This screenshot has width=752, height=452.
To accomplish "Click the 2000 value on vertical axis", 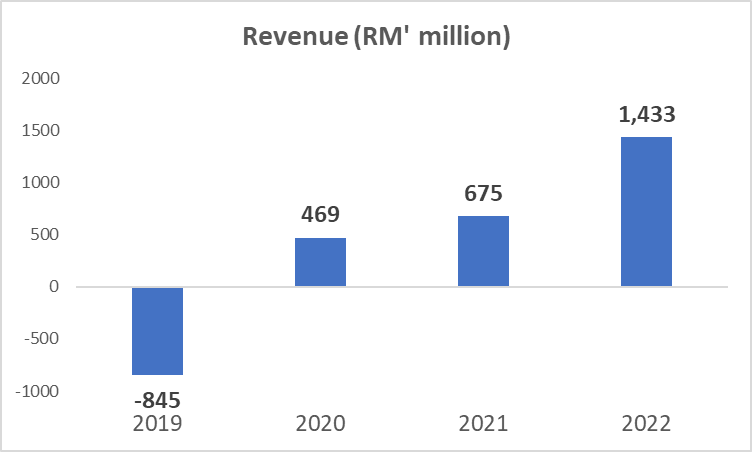I will pos(41,79).
